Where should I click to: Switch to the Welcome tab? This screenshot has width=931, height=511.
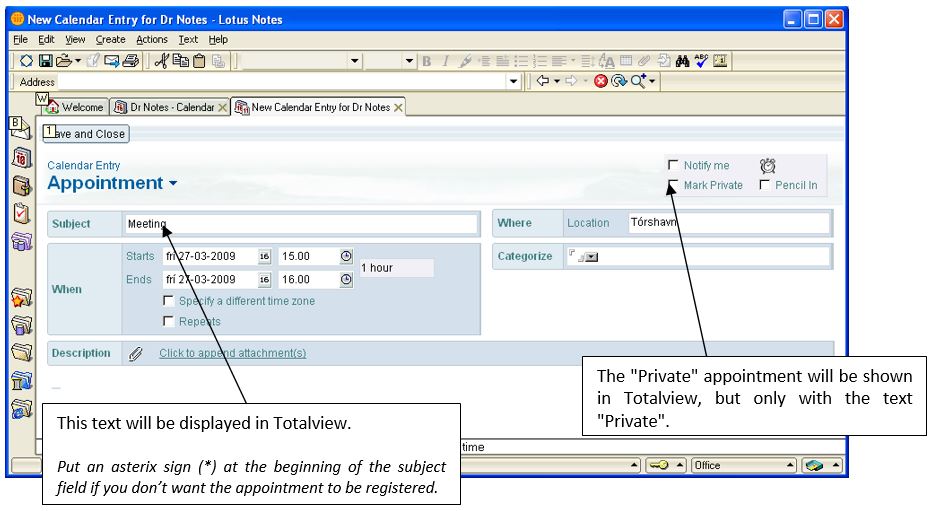click(x=75, y=107)
